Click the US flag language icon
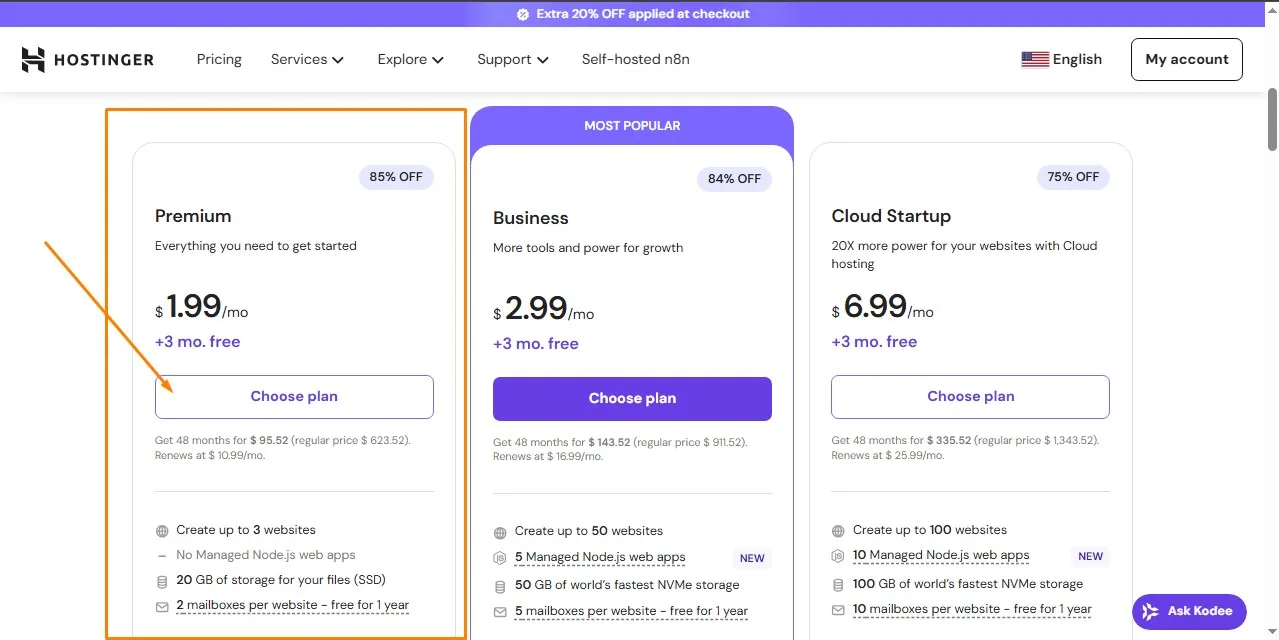This screenshot has height=640, width=1279. tap(1035, 59)
